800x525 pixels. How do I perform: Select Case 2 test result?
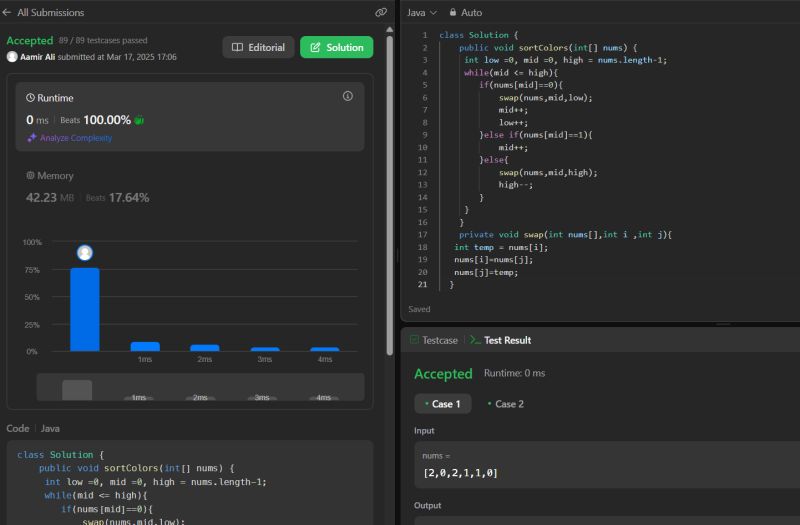506,404
